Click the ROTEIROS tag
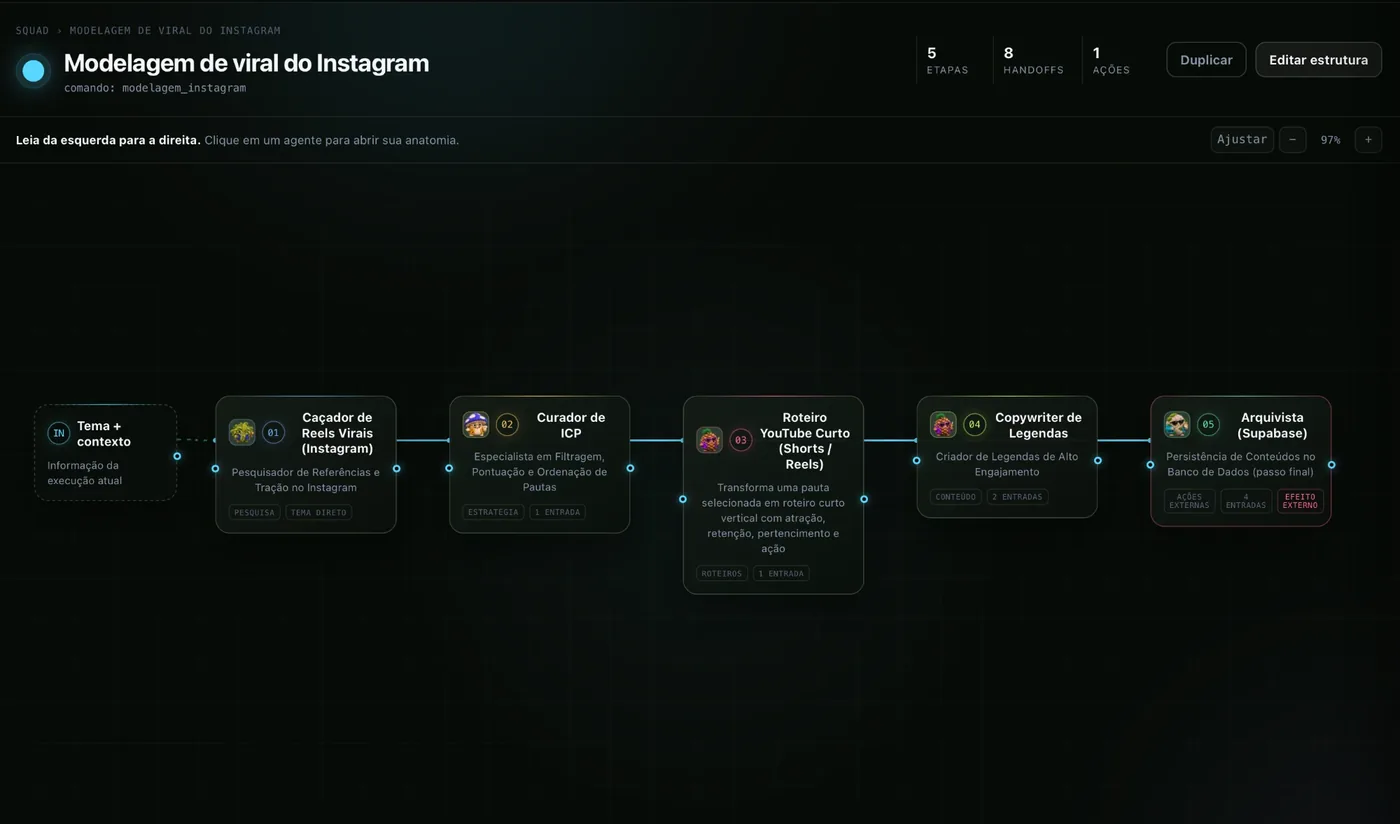 722,574
